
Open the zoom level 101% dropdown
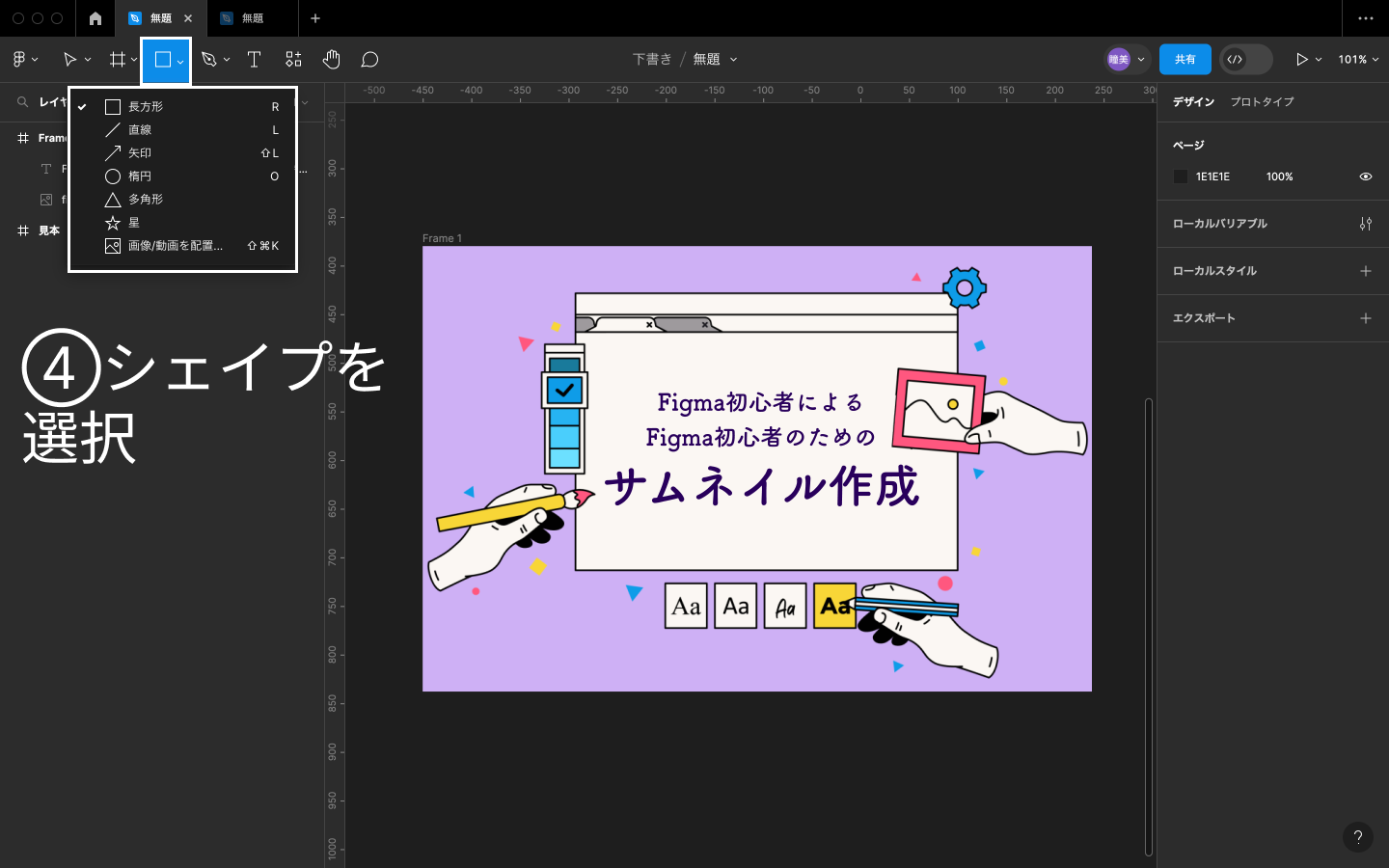[x=1357, y=60]
